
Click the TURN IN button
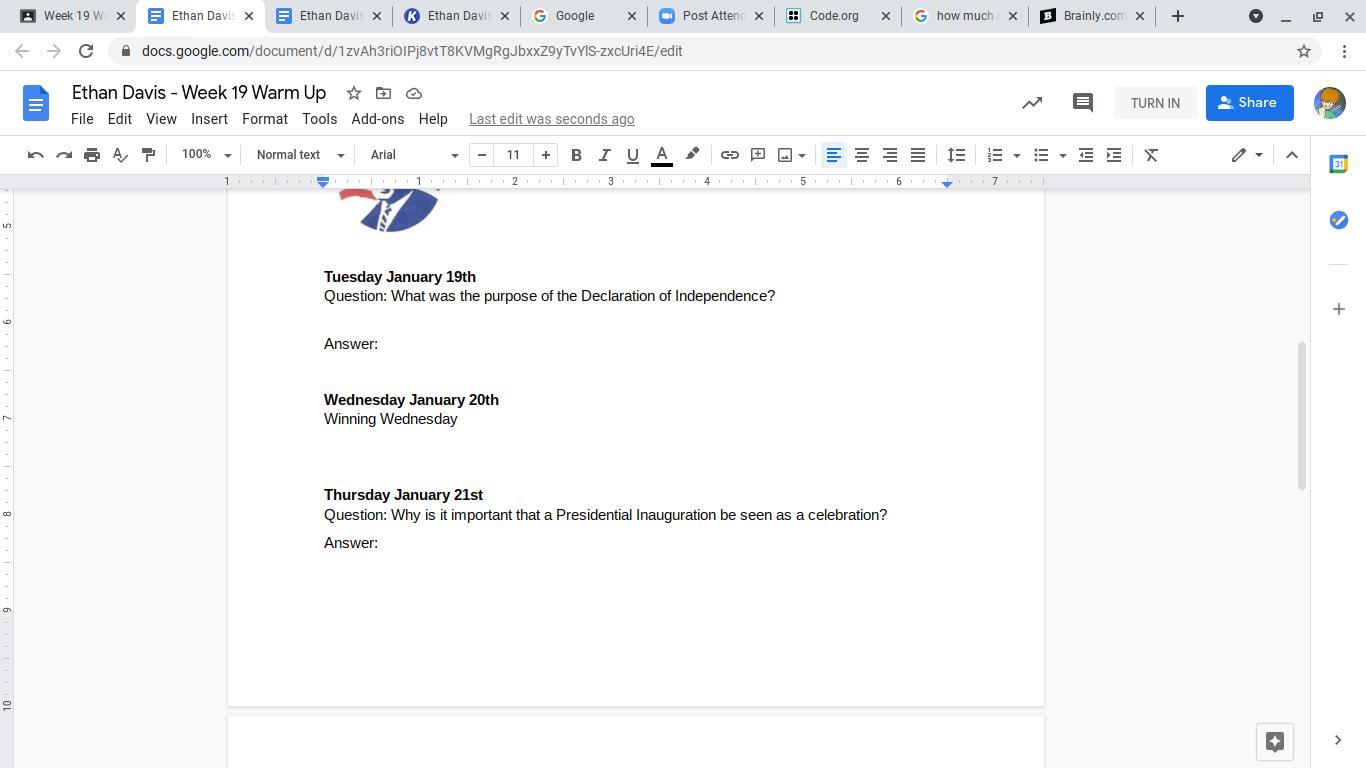(1155, 103)
